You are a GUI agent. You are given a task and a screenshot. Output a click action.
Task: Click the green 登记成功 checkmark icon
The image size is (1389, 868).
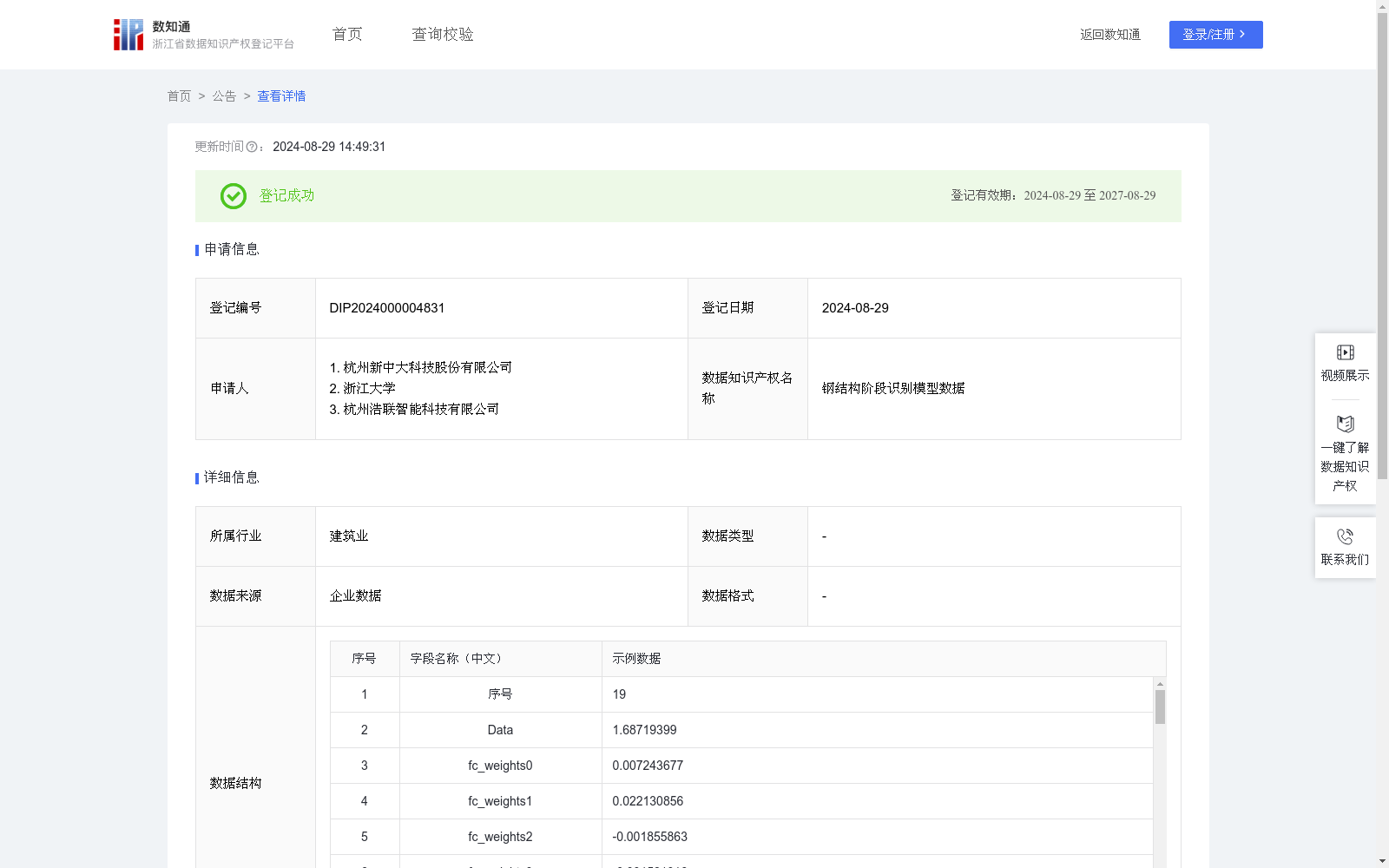[x=234, y=196]
